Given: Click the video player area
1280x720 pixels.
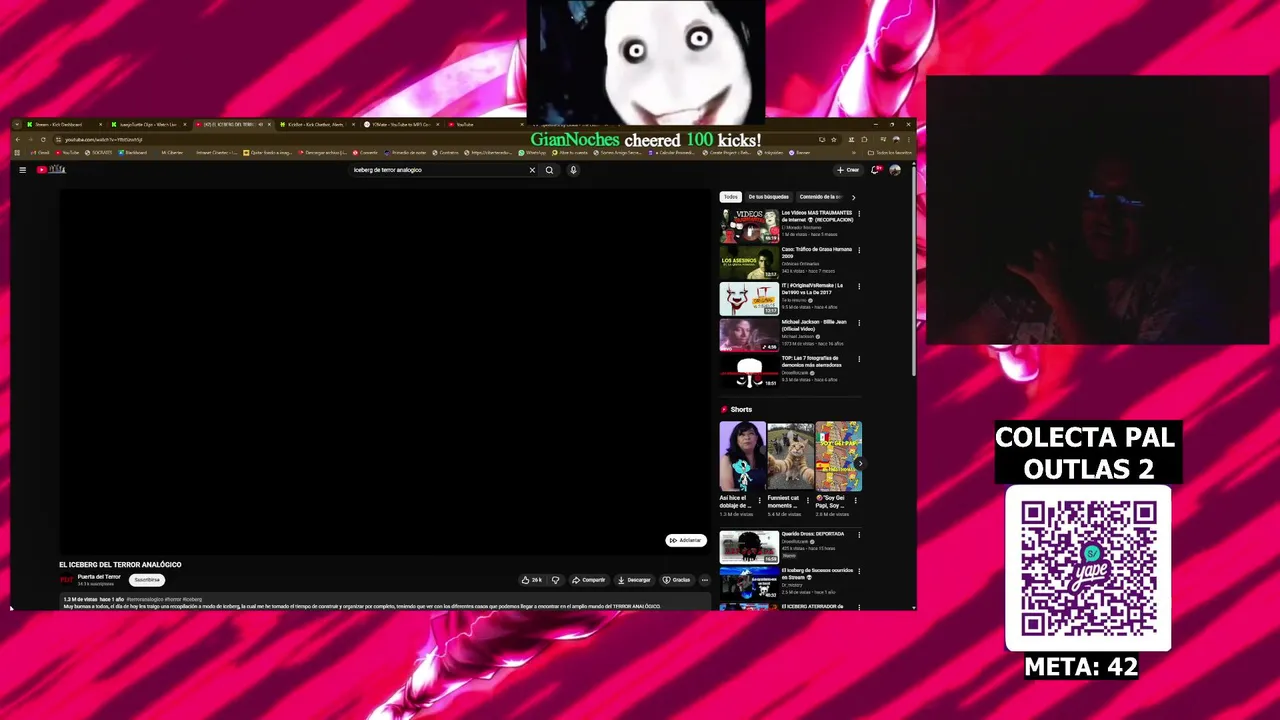Looking at the screenshot, I should pyautogui.click(x=385, y=371).
